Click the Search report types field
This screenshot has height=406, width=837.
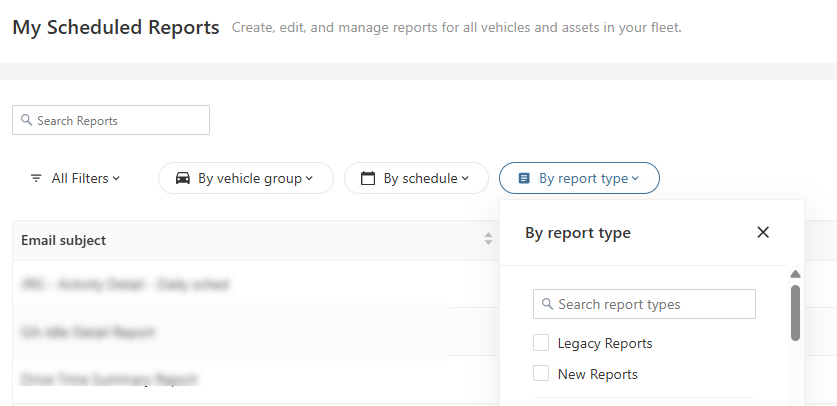pos(644,304)
